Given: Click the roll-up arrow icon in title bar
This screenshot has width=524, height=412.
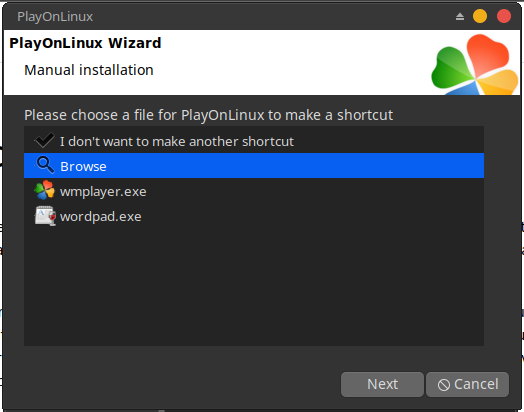Looking at the screenshot, I should tap(460, 16).
